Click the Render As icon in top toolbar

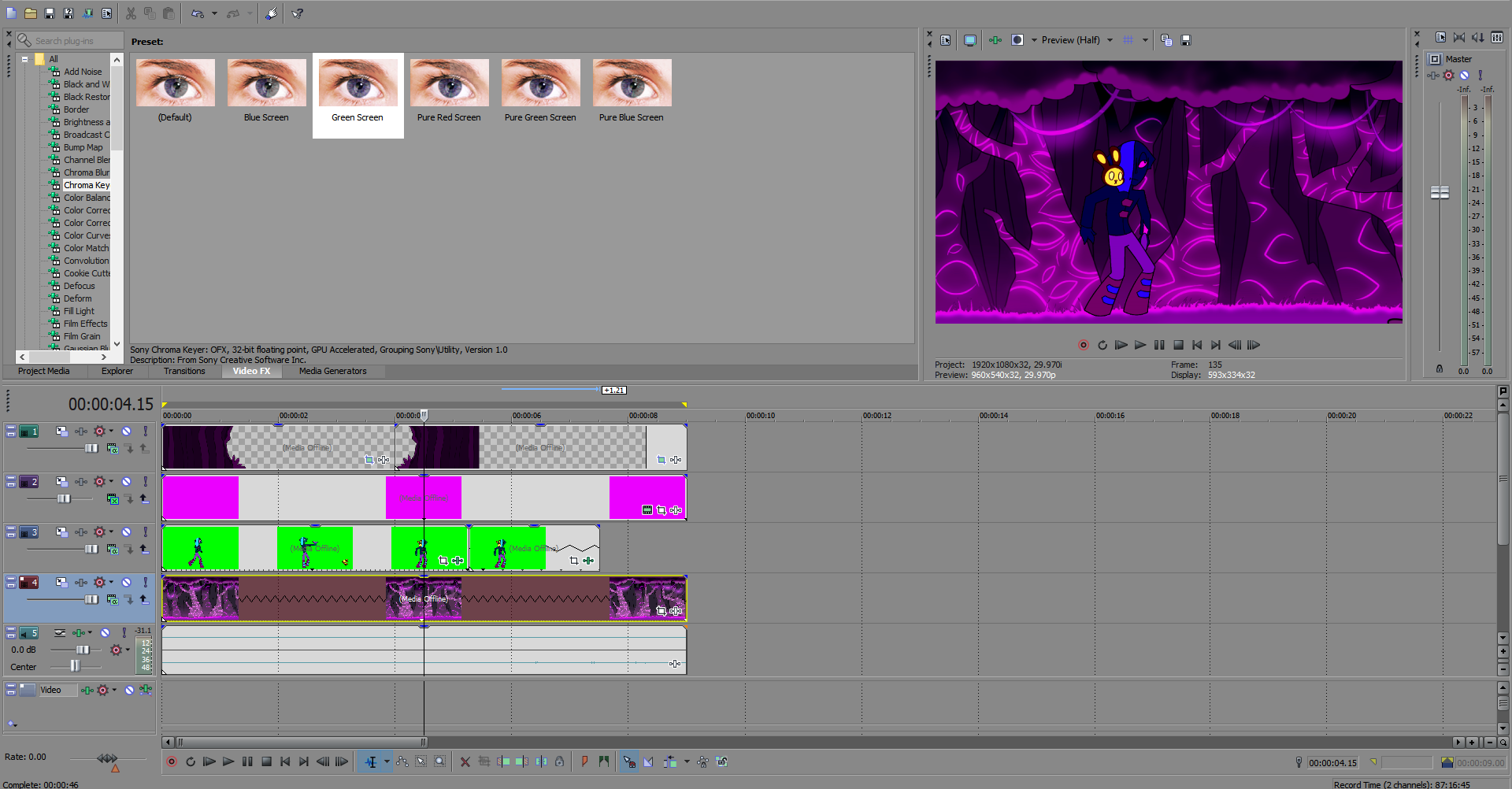pyautogui.click(x=87, y=13)
